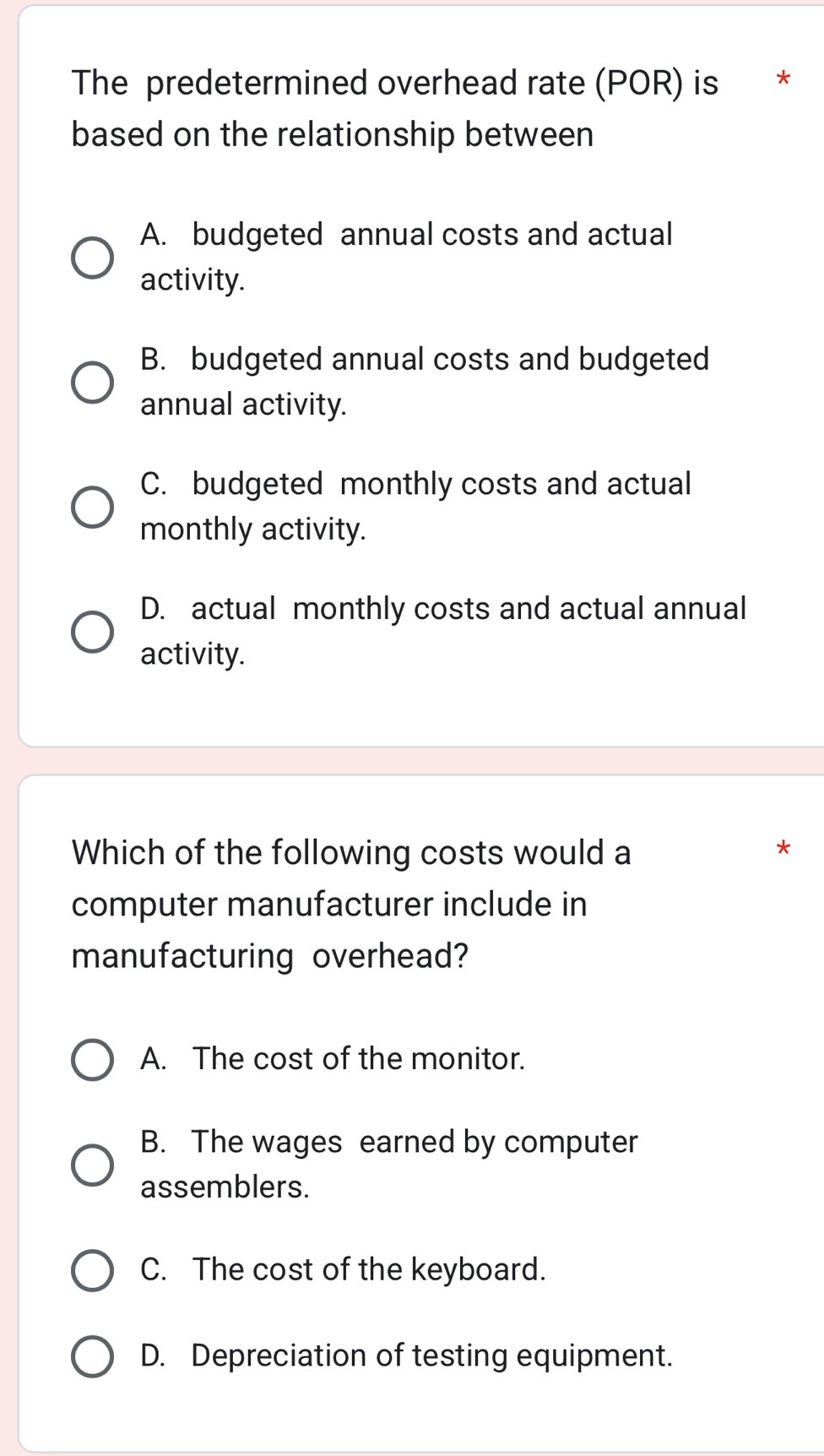The image size is (824, 1456).
Task: Pick radio for budgeted monthly costs, actual monthly activity
Action: 92,507
